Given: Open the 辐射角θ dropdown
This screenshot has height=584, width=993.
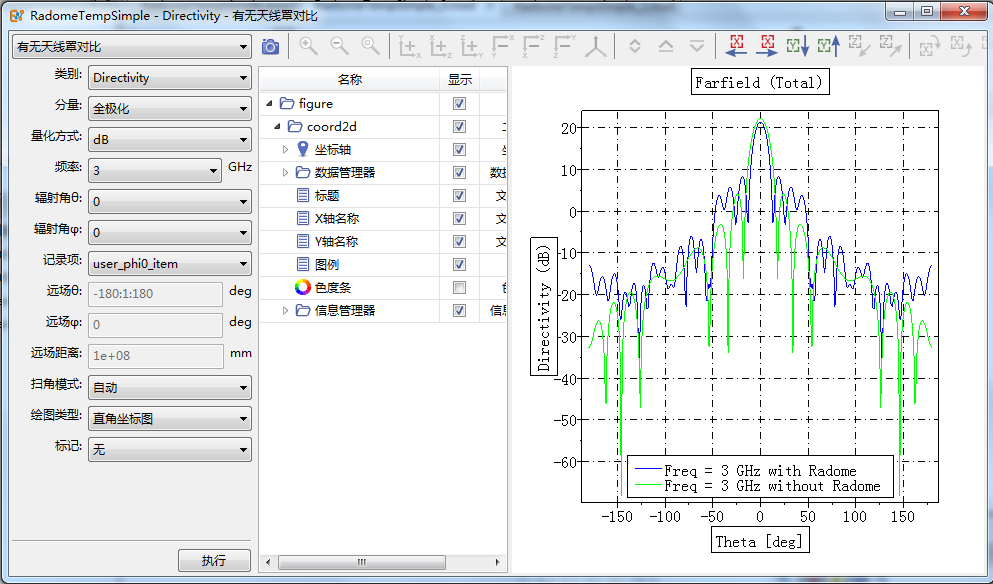Looking at the screenshot, I should pos(170,201).
